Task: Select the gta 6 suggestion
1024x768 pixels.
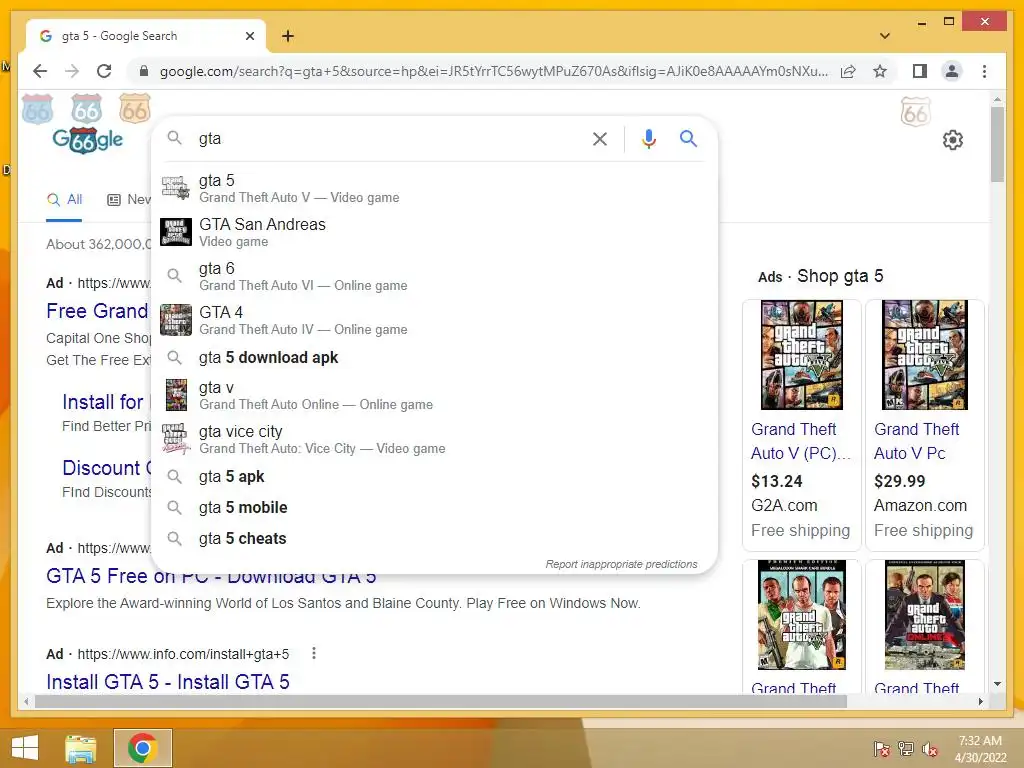Action: [x=434, y=276]
